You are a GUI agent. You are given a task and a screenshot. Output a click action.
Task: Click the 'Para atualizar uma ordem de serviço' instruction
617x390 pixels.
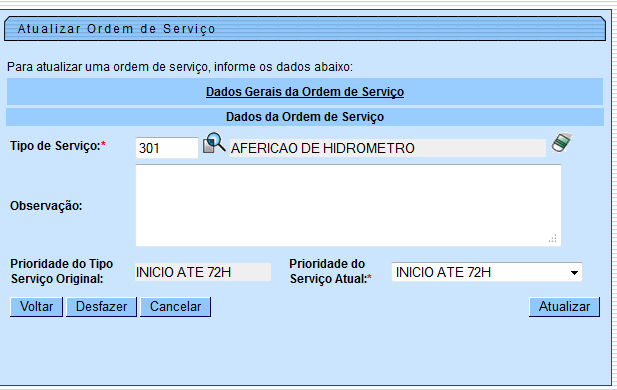[x=180, y=67]
